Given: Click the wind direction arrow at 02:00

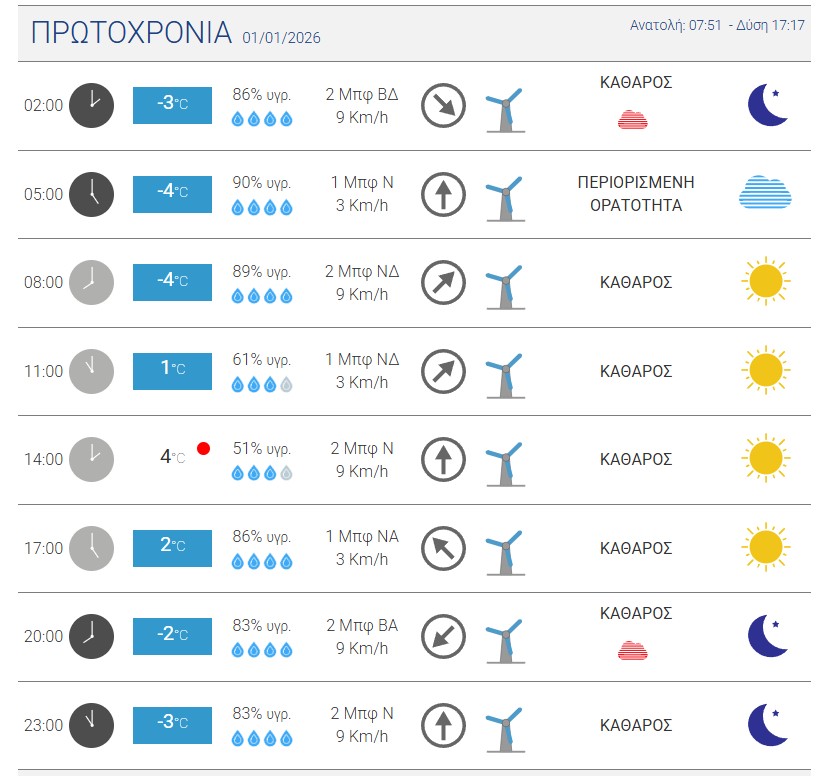Looking at the screenshot, I should pos(442,106).
